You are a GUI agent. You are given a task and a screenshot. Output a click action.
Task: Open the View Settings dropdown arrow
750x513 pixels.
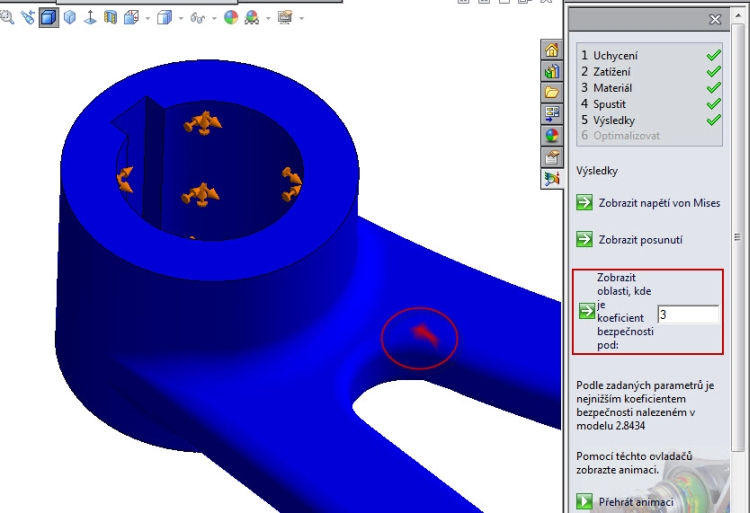(x=301, y=19)
